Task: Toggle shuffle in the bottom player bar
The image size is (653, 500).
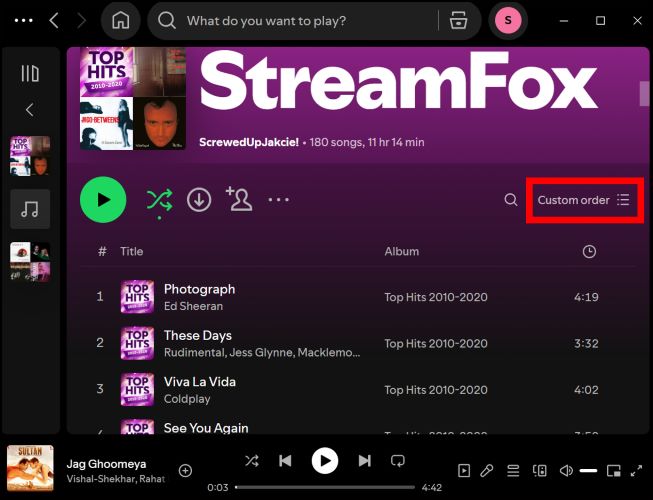Action: click(x=252, y=460)
